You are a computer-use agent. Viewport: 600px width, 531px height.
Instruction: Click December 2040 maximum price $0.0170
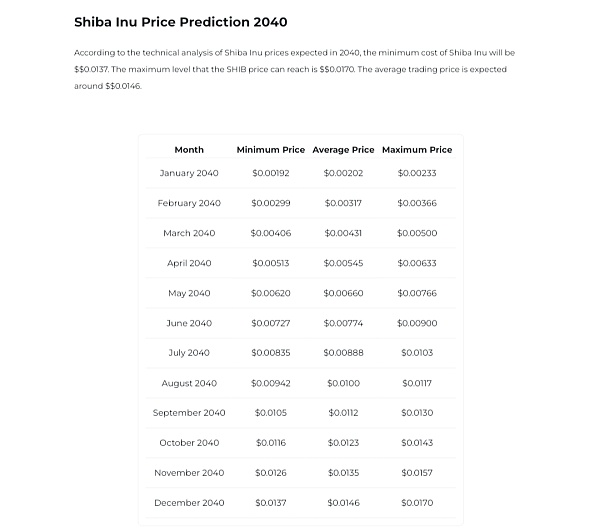pyautogui.click(x=417, y=503)
